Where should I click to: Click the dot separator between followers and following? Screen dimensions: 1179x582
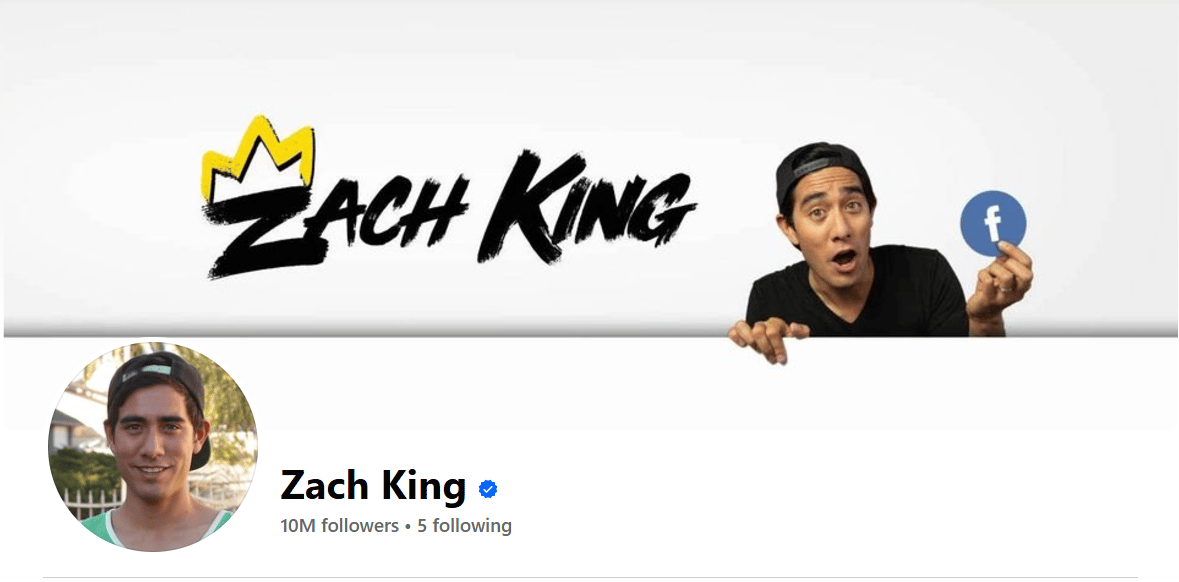click(408, 527)
